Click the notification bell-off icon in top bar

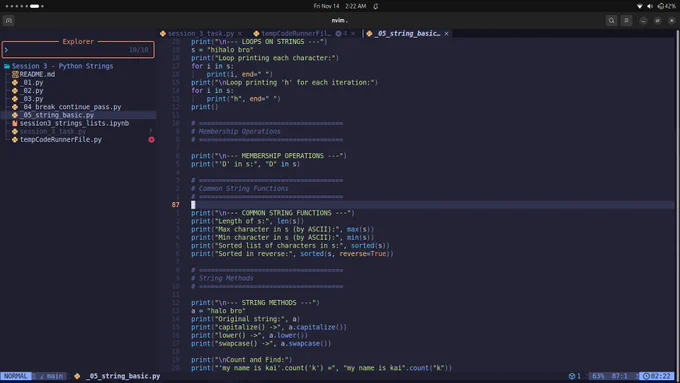point(376,6)
